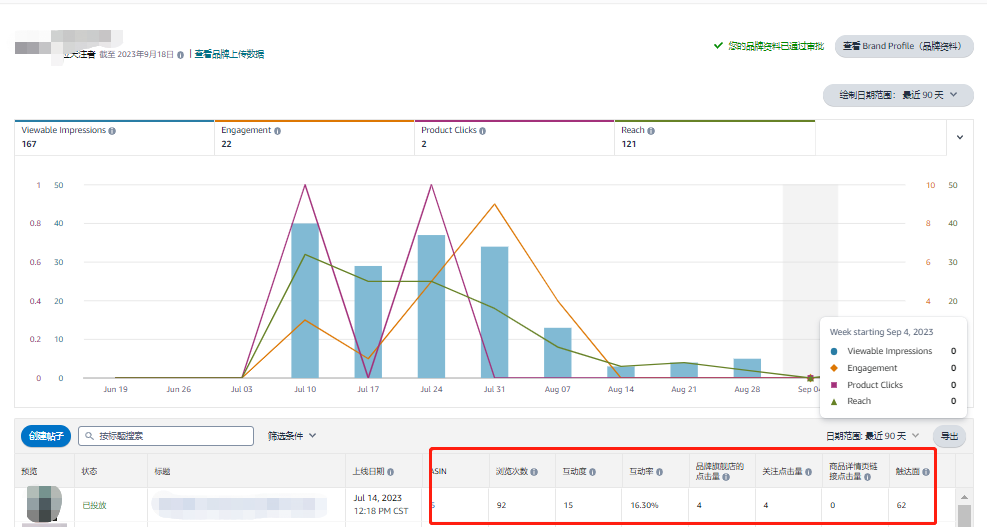Viewport: 987px width, 527px height.
Task: Click Jul 10 blue bar in chart
Action: tap(305, 300)
